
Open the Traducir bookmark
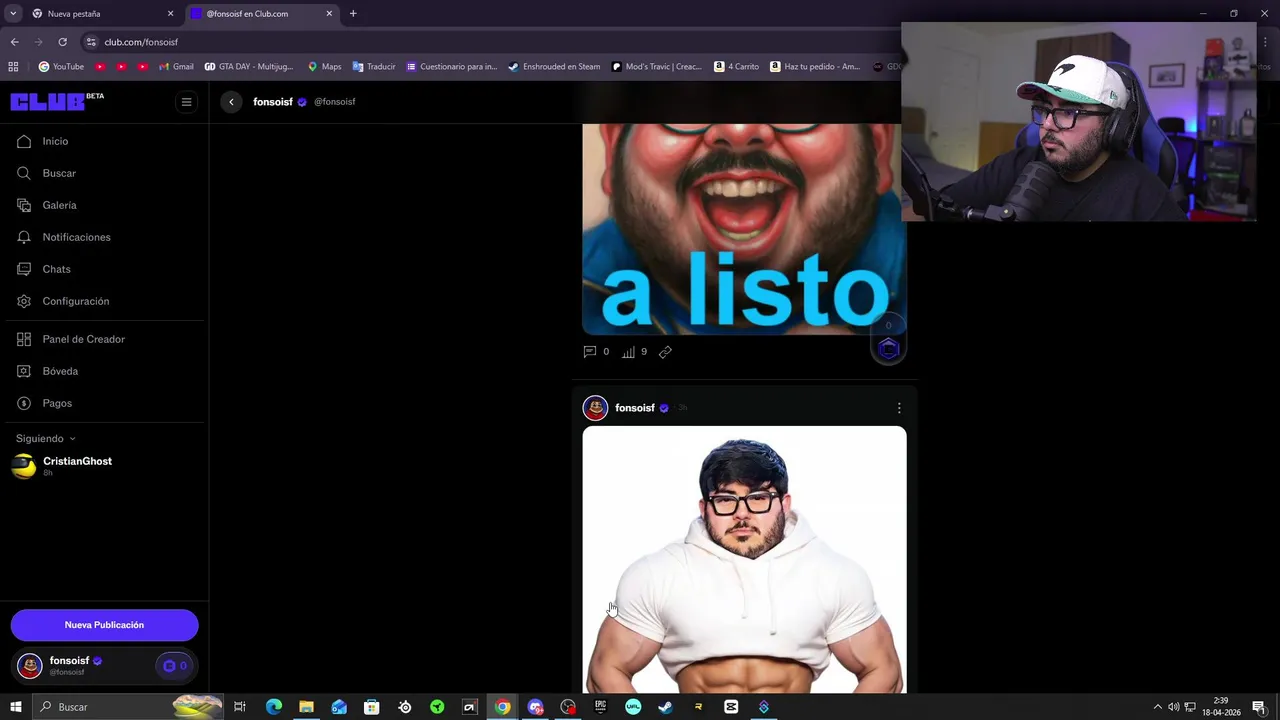click(374, 67)
